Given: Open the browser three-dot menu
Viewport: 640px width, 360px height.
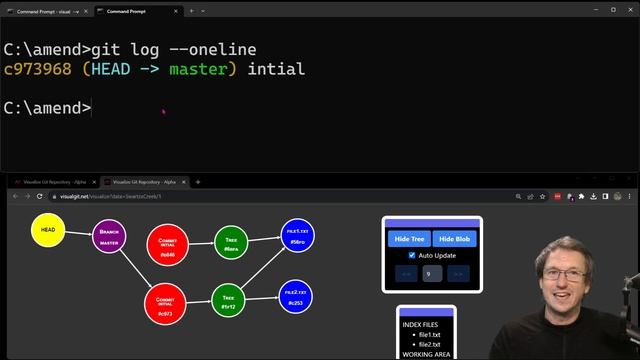Looking at the screenshot, I should coord(629,197).
